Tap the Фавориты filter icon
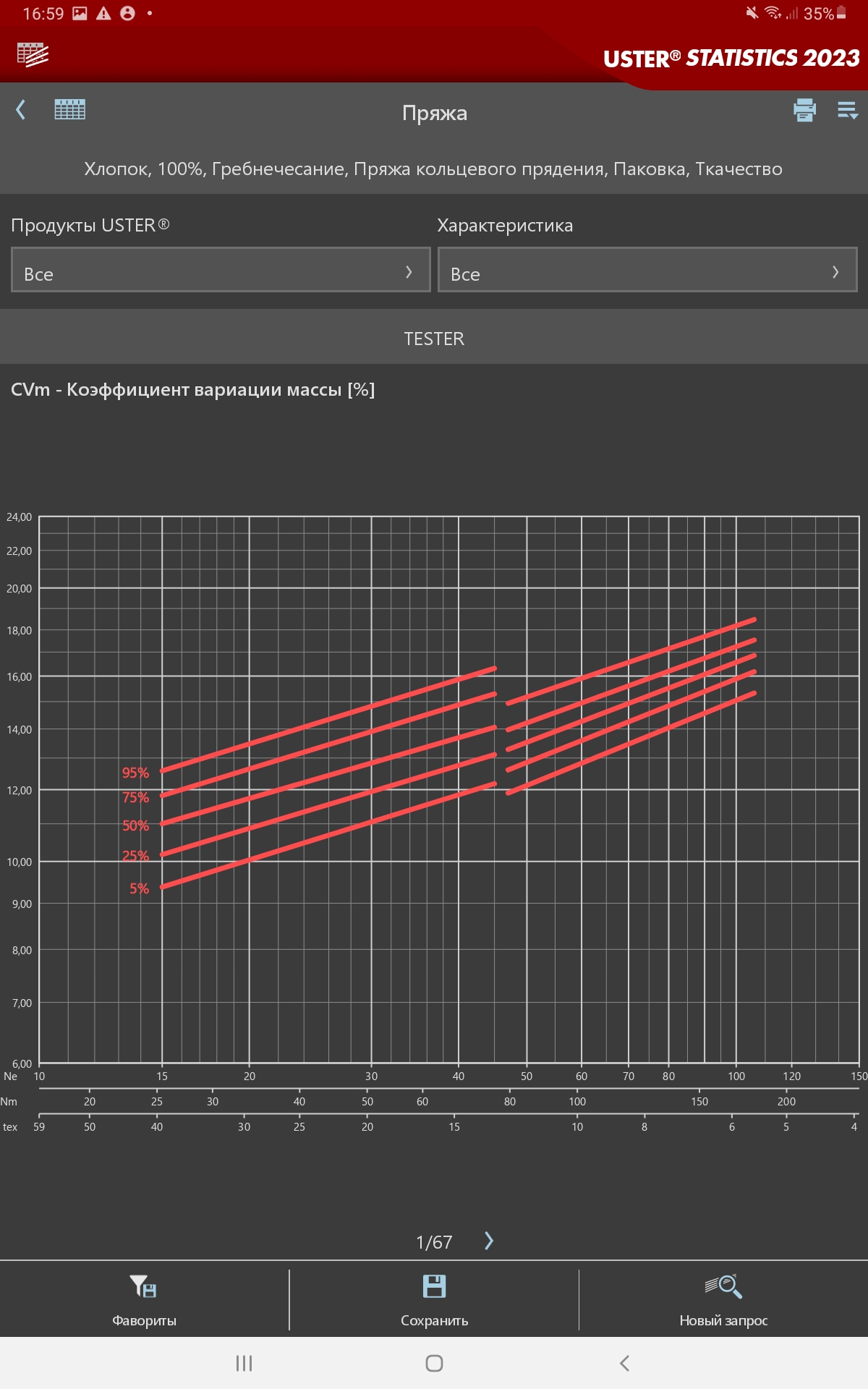 click(143, 1286)
